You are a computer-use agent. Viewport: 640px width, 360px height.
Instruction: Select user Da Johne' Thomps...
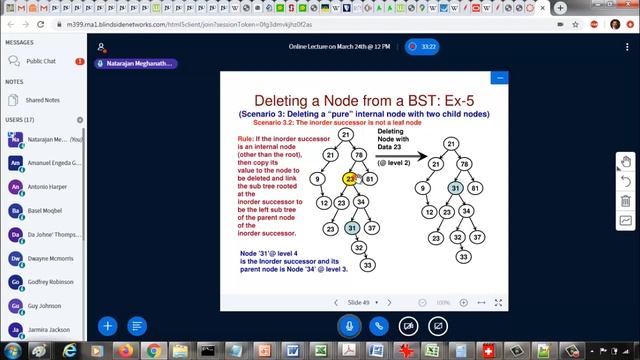(x=44, y=235)
